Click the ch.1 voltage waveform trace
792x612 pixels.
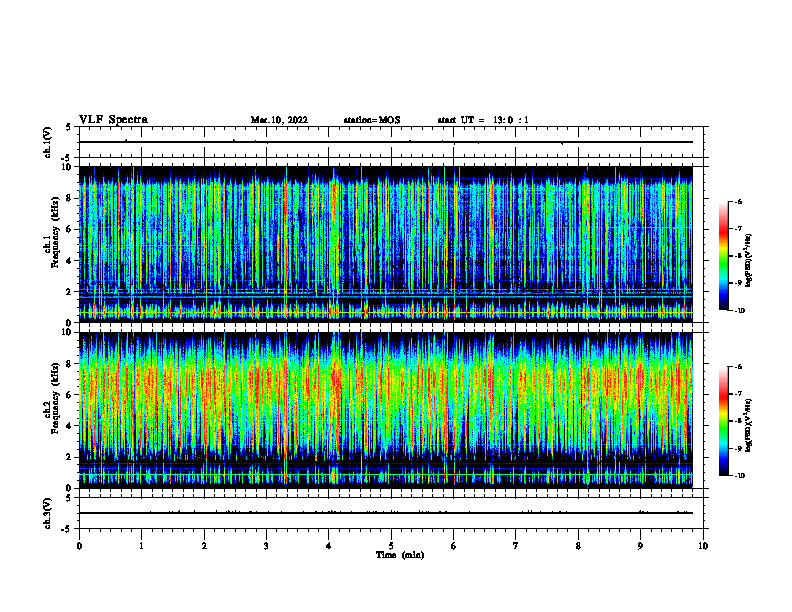[385, 142]
